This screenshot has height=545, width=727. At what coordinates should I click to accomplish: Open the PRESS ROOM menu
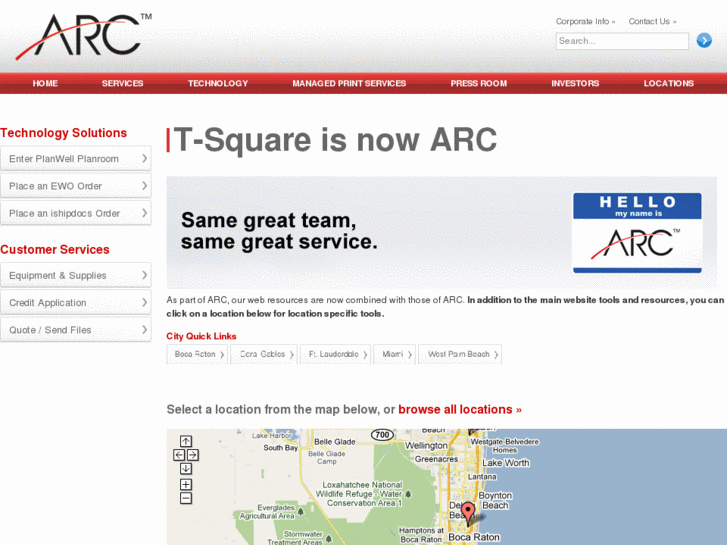478,83
